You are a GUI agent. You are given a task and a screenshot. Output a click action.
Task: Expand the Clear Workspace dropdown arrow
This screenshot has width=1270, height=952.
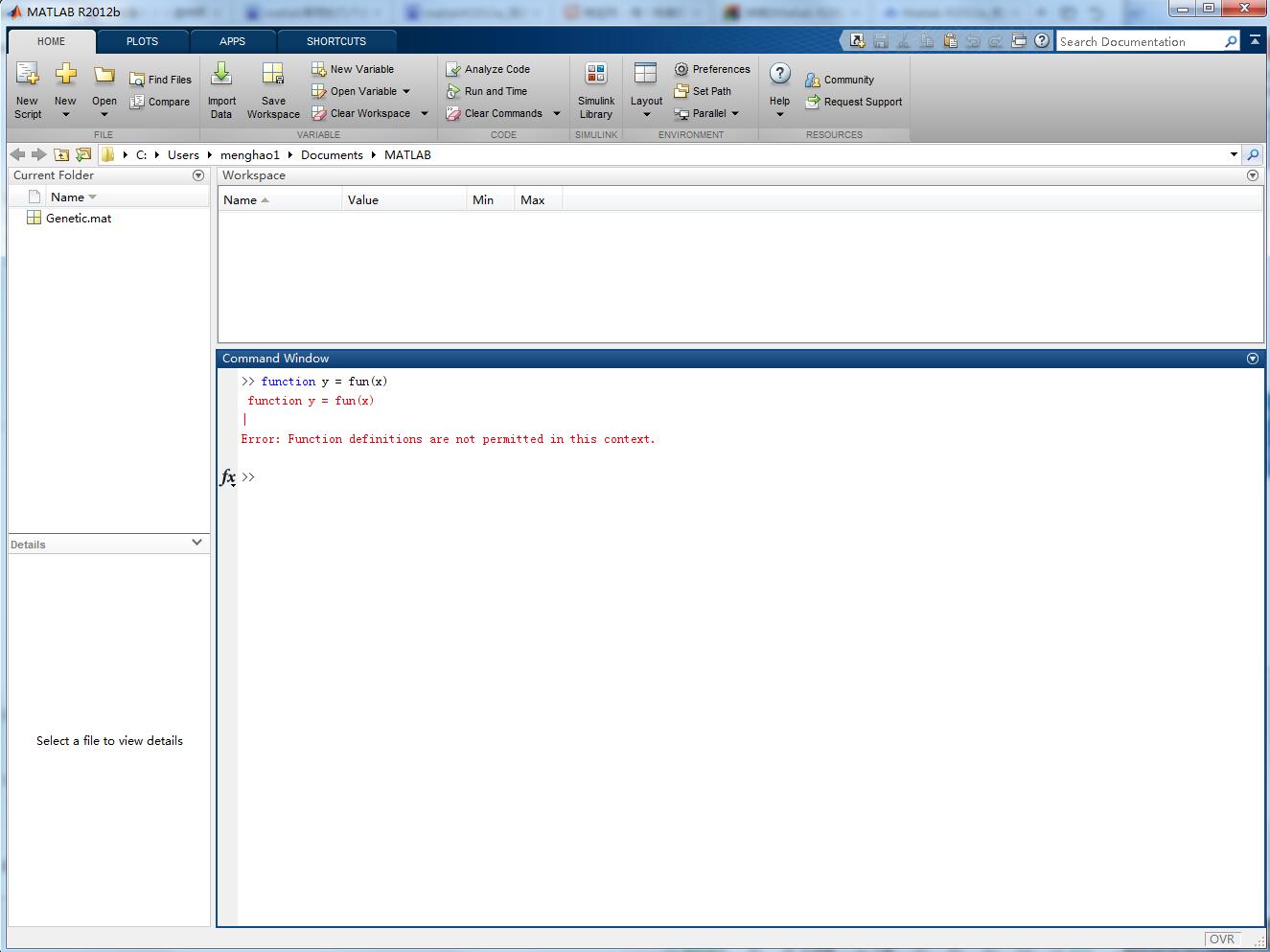(x=425, y=113)
